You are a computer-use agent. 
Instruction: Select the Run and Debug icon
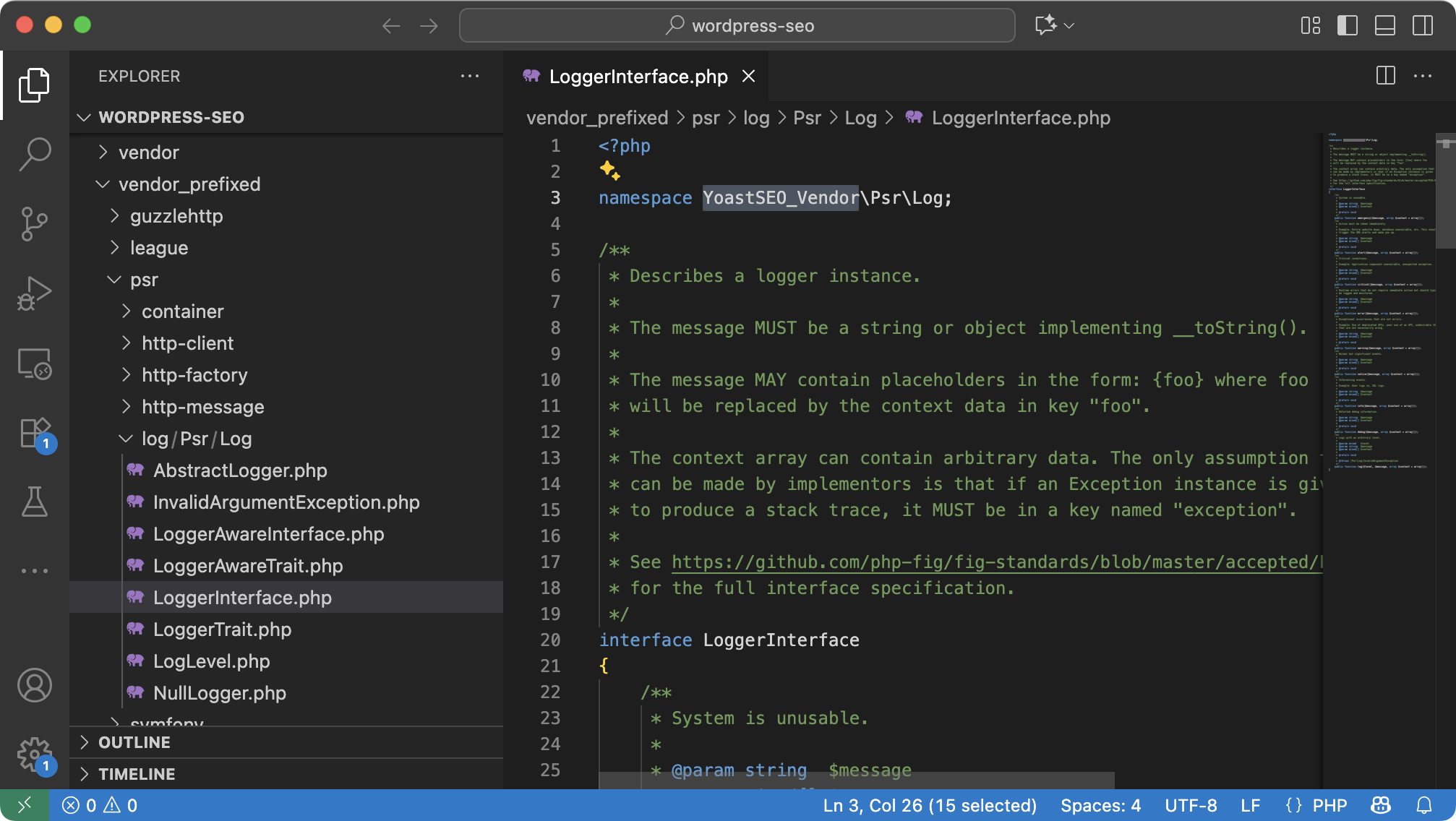tap(34, 293)
